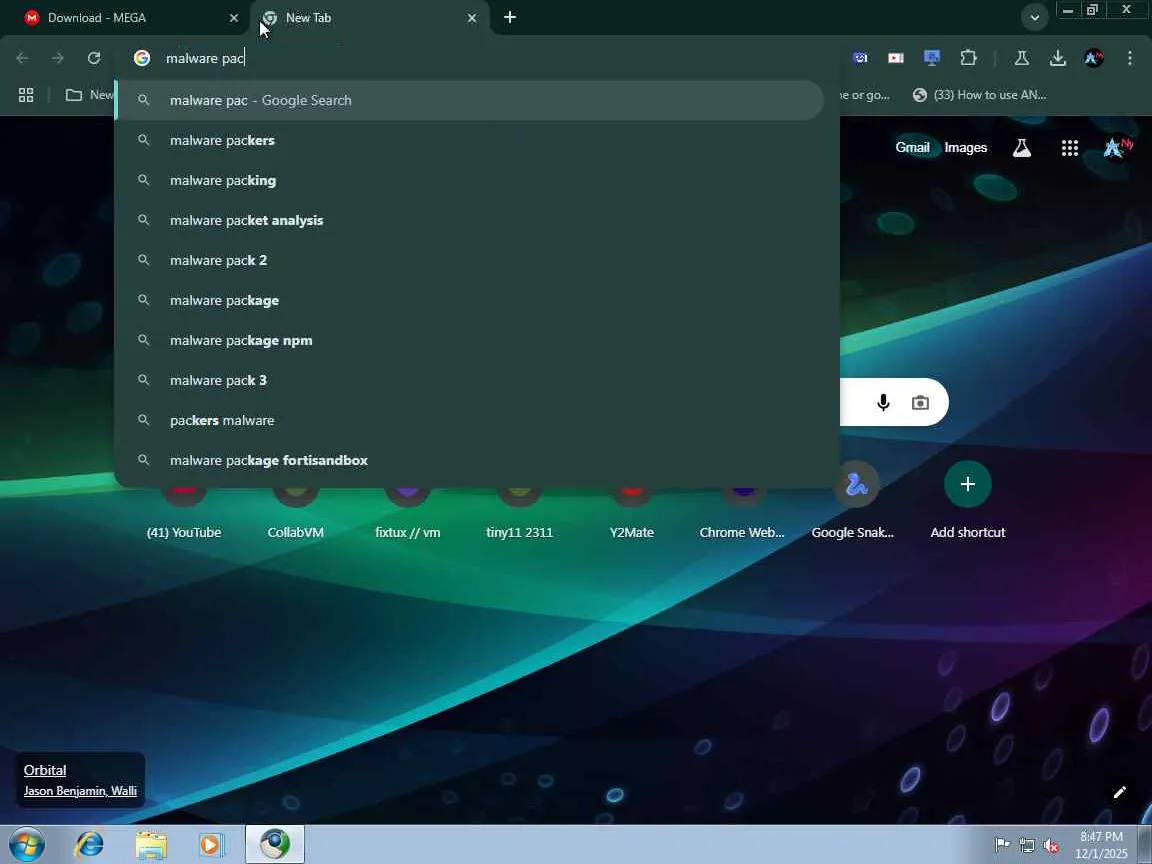Search by image with camera icon
Viewport: 1152px width, 864px height.
click(x=920, y=403)
